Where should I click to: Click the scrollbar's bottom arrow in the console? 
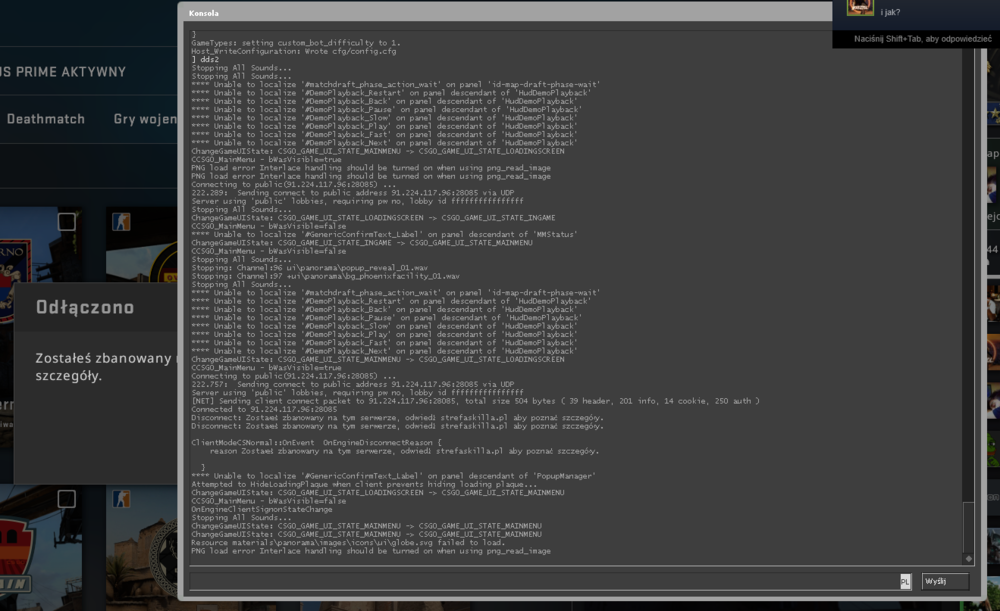click(968, 559)
